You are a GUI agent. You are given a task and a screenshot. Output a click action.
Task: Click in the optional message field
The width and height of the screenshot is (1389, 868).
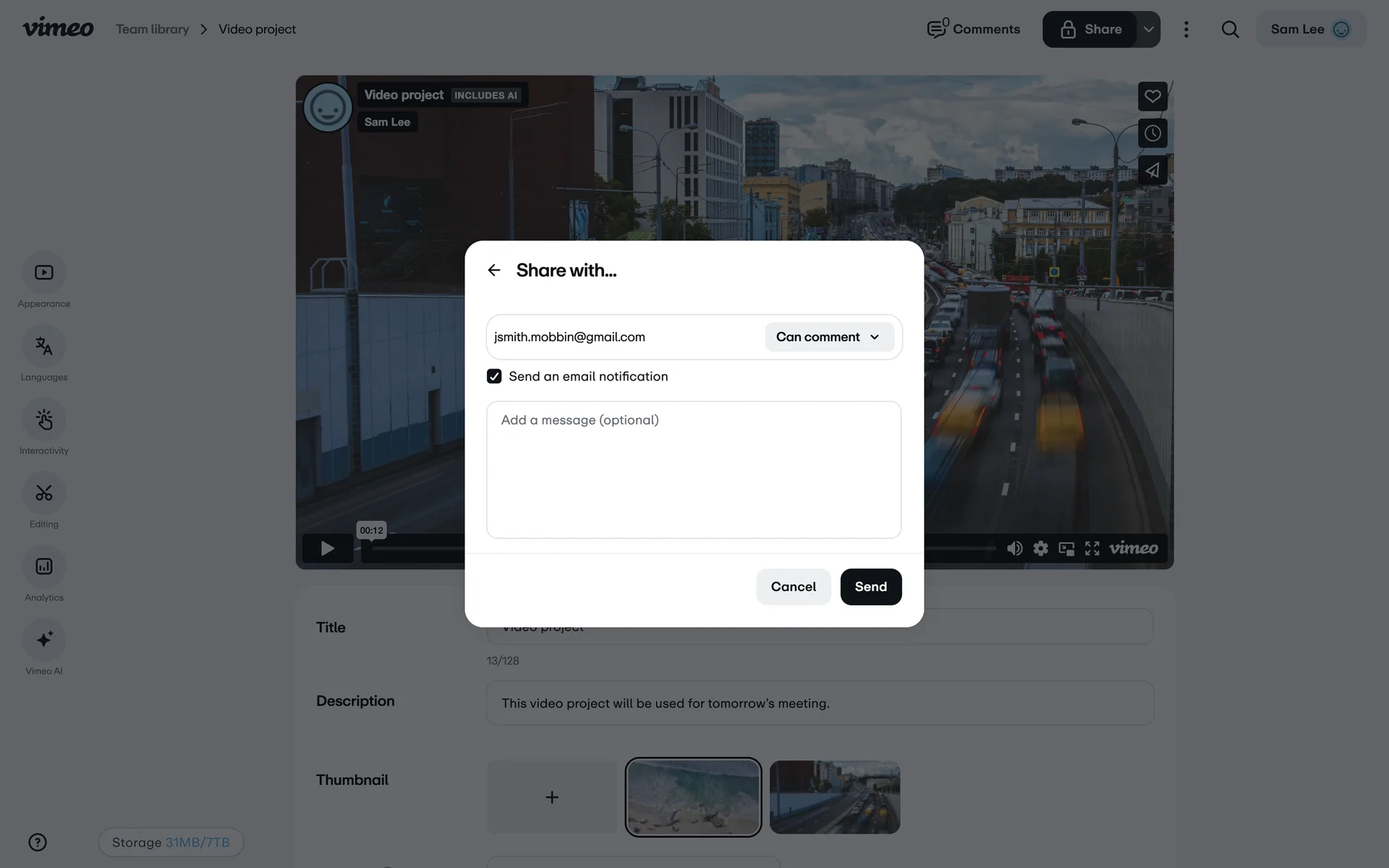(x=693, y=470)
